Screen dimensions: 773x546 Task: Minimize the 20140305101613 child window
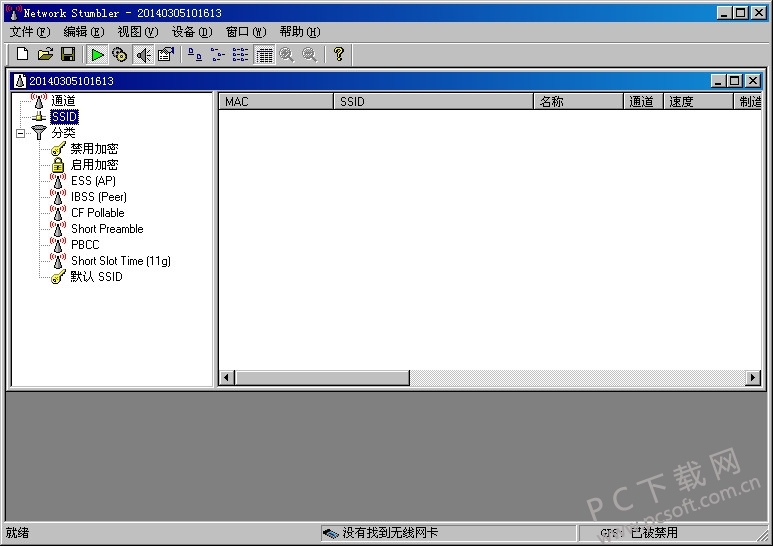[x=718, y=81]
